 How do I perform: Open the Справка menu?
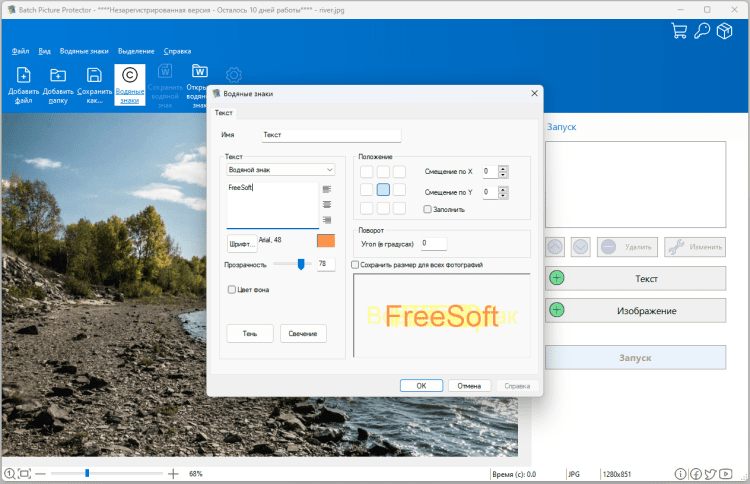177,51
